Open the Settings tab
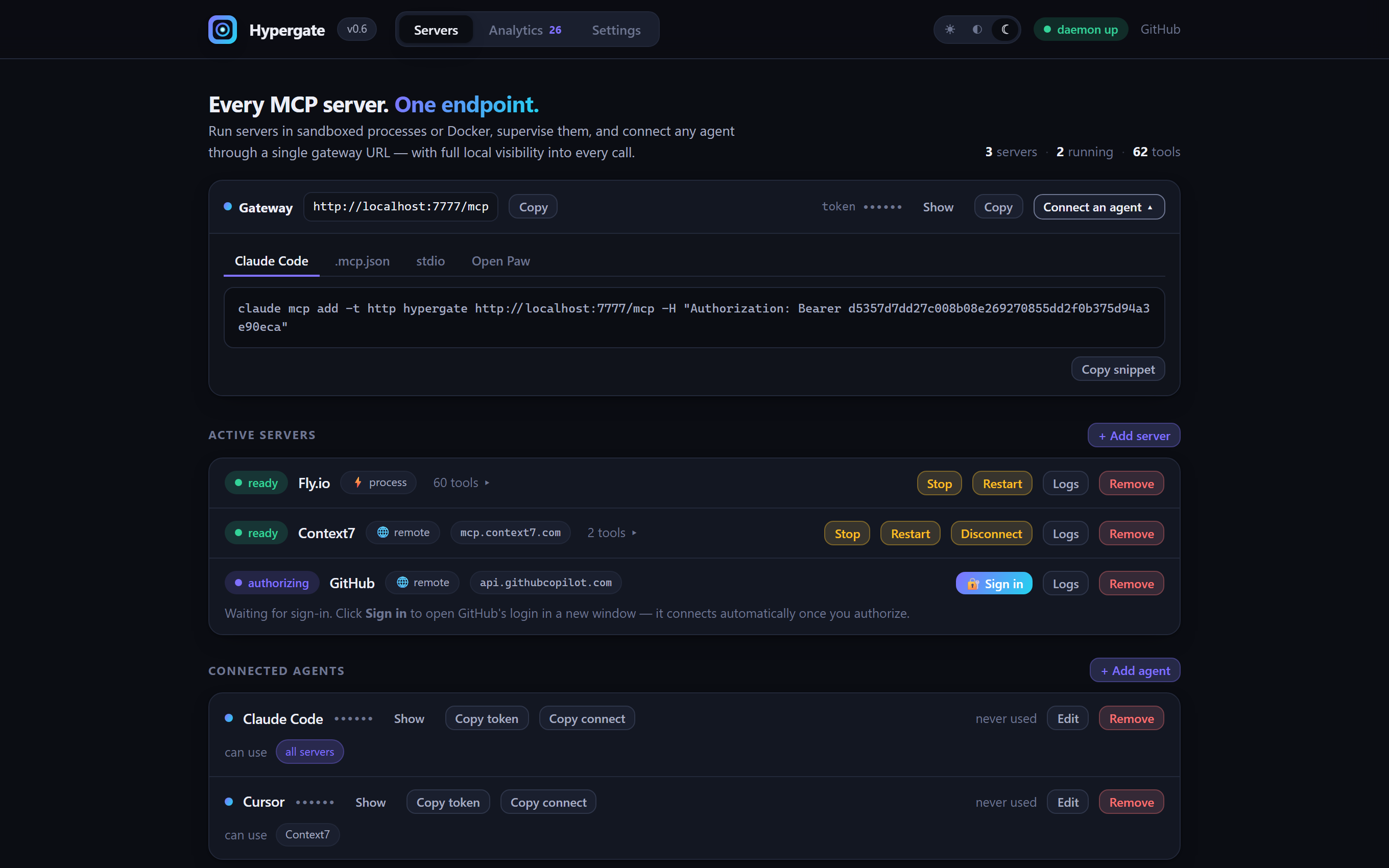 (616, 30)
